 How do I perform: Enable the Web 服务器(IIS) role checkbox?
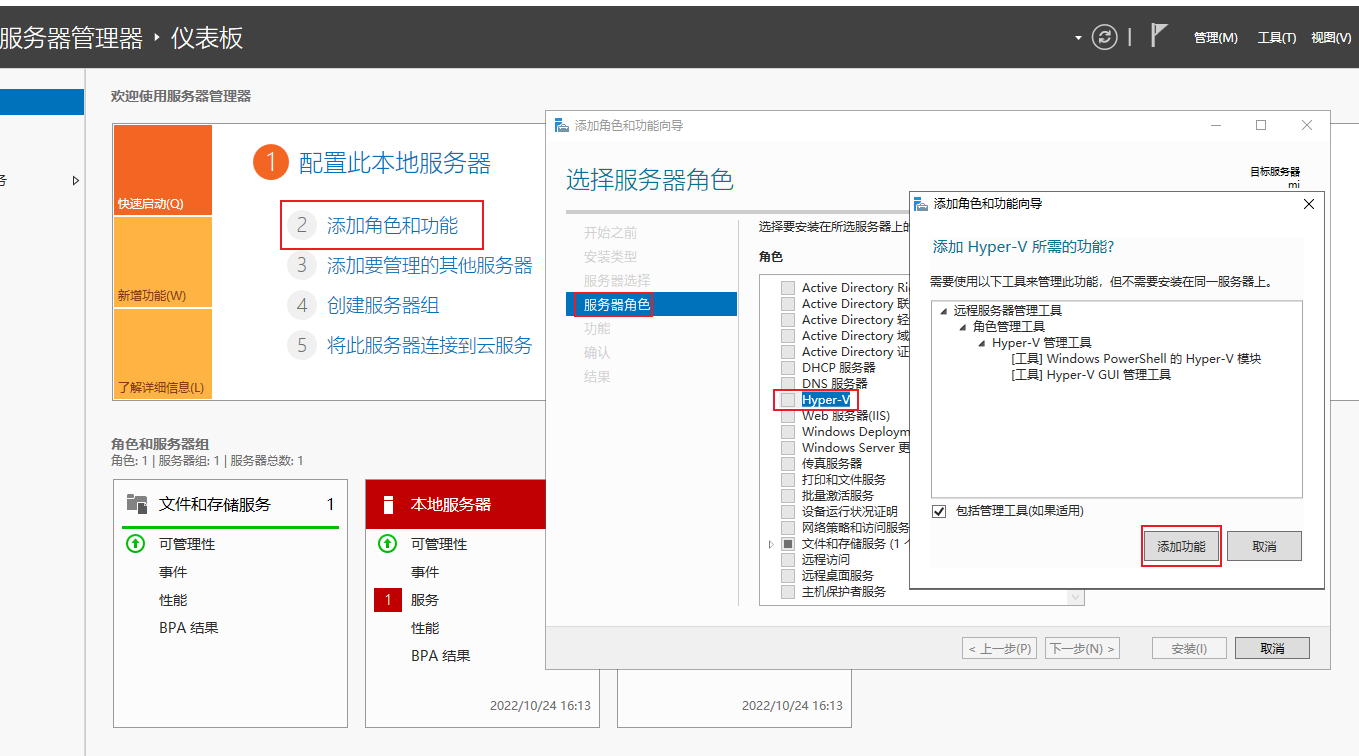pos(788,416)
